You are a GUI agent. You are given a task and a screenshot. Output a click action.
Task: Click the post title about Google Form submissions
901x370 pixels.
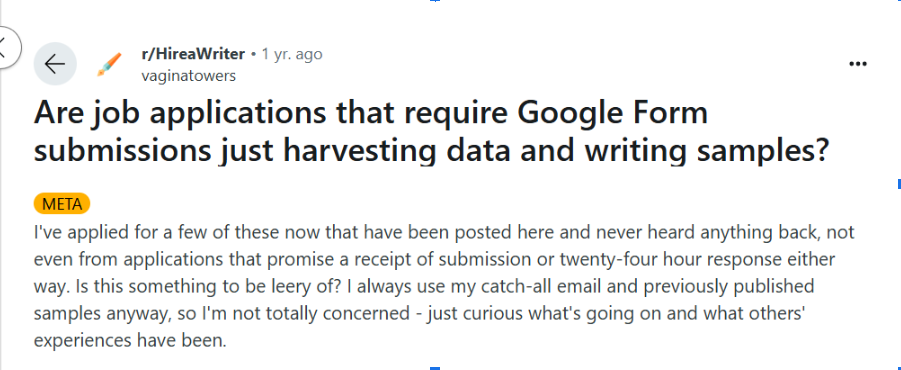point(432,132)
